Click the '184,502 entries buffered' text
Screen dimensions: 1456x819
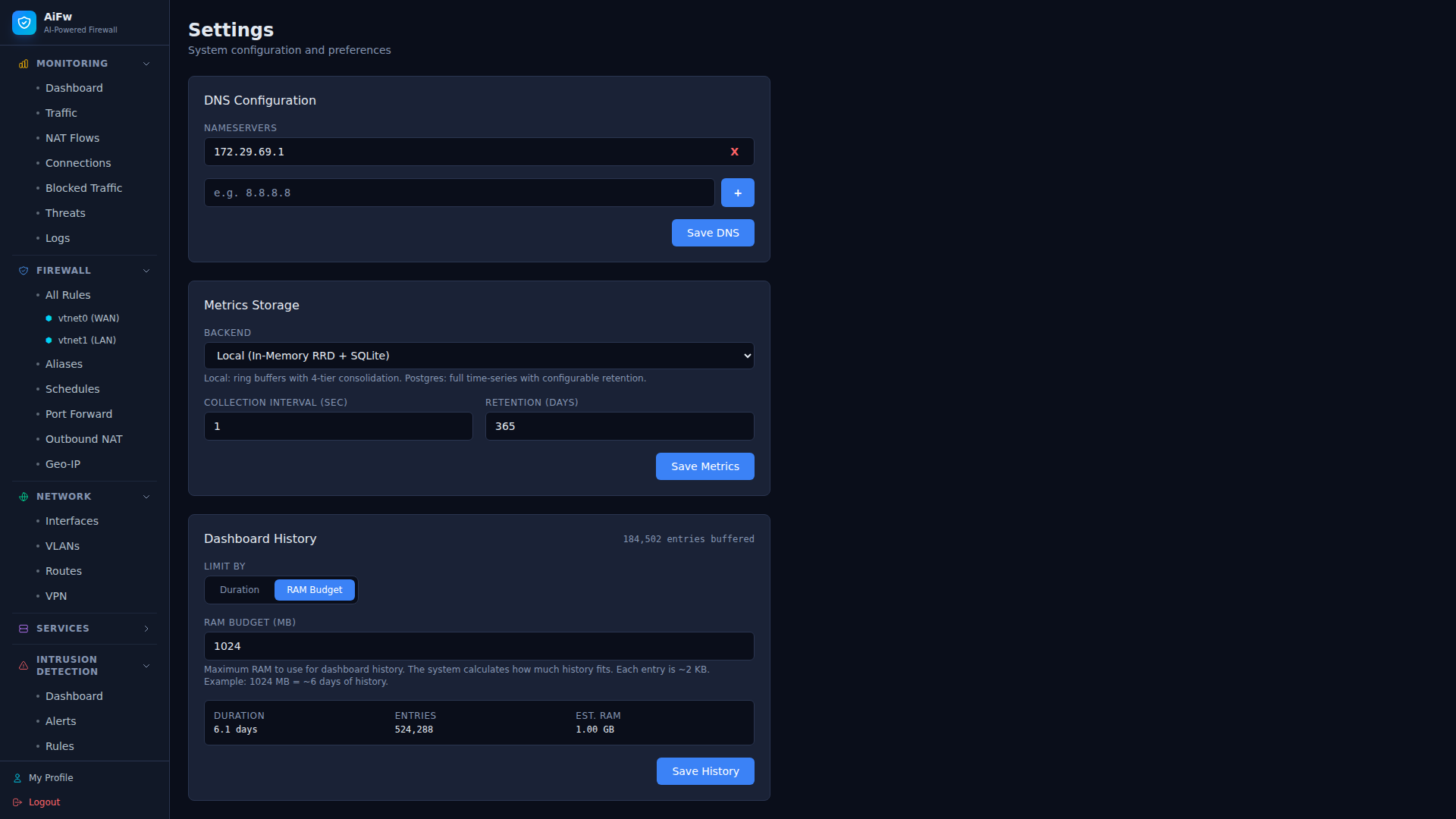(x=689, y=539)
